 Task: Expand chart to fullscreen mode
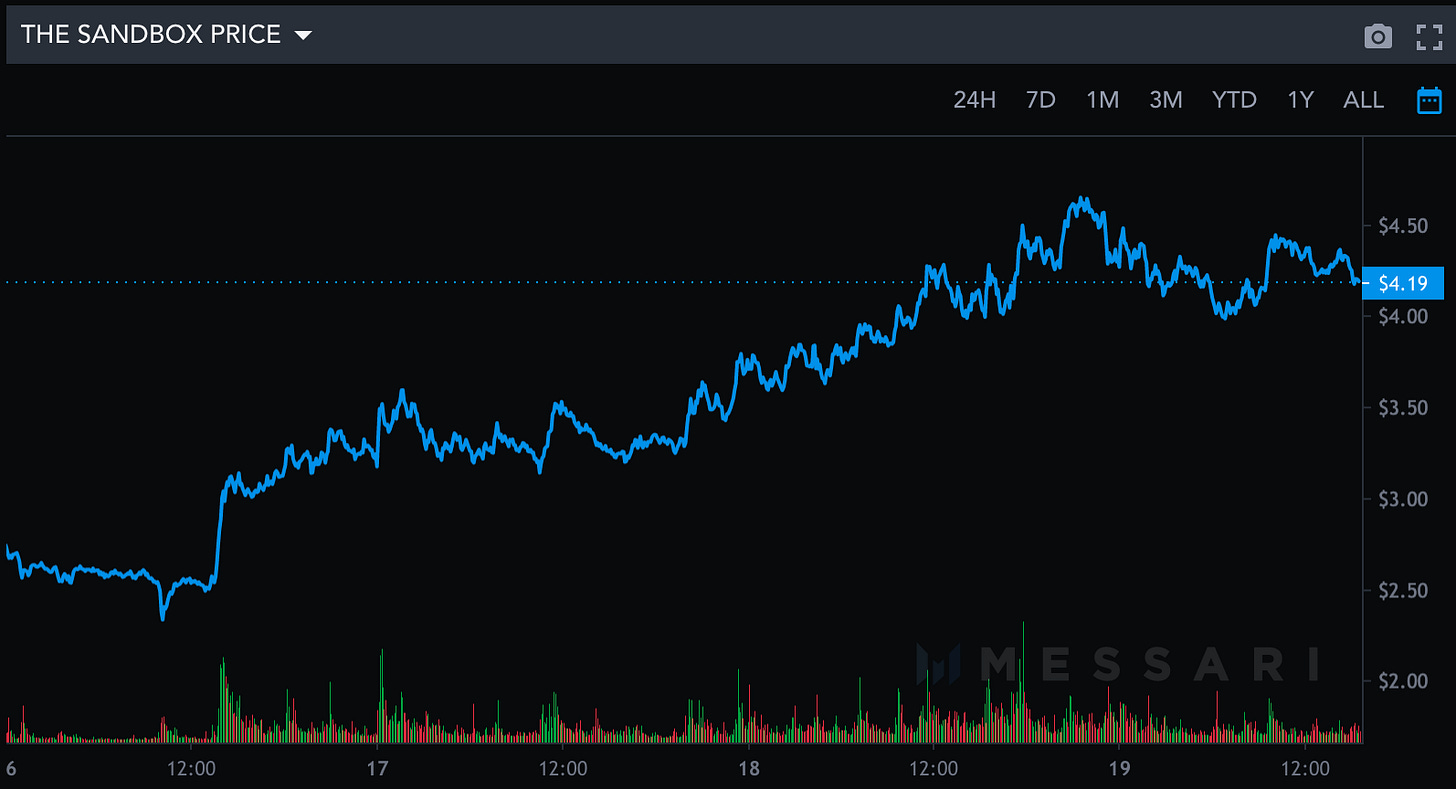tap(1429, 37)
